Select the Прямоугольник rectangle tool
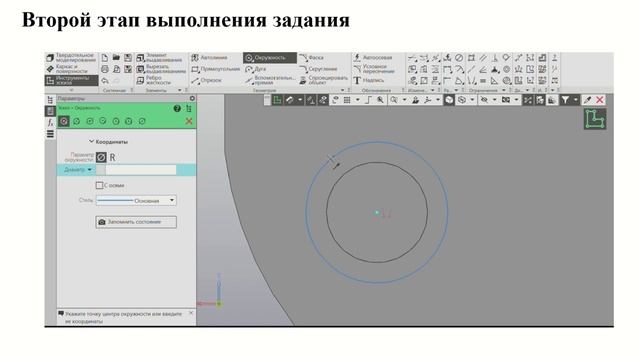The image size is (640, 360). 215,69
